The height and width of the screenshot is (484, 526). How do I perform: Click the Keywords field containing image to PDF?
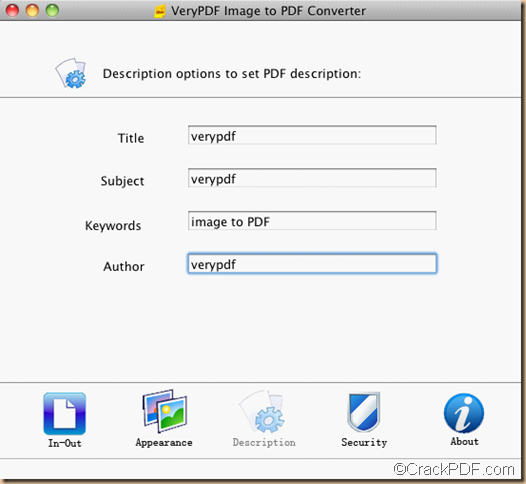pos(312,220)
